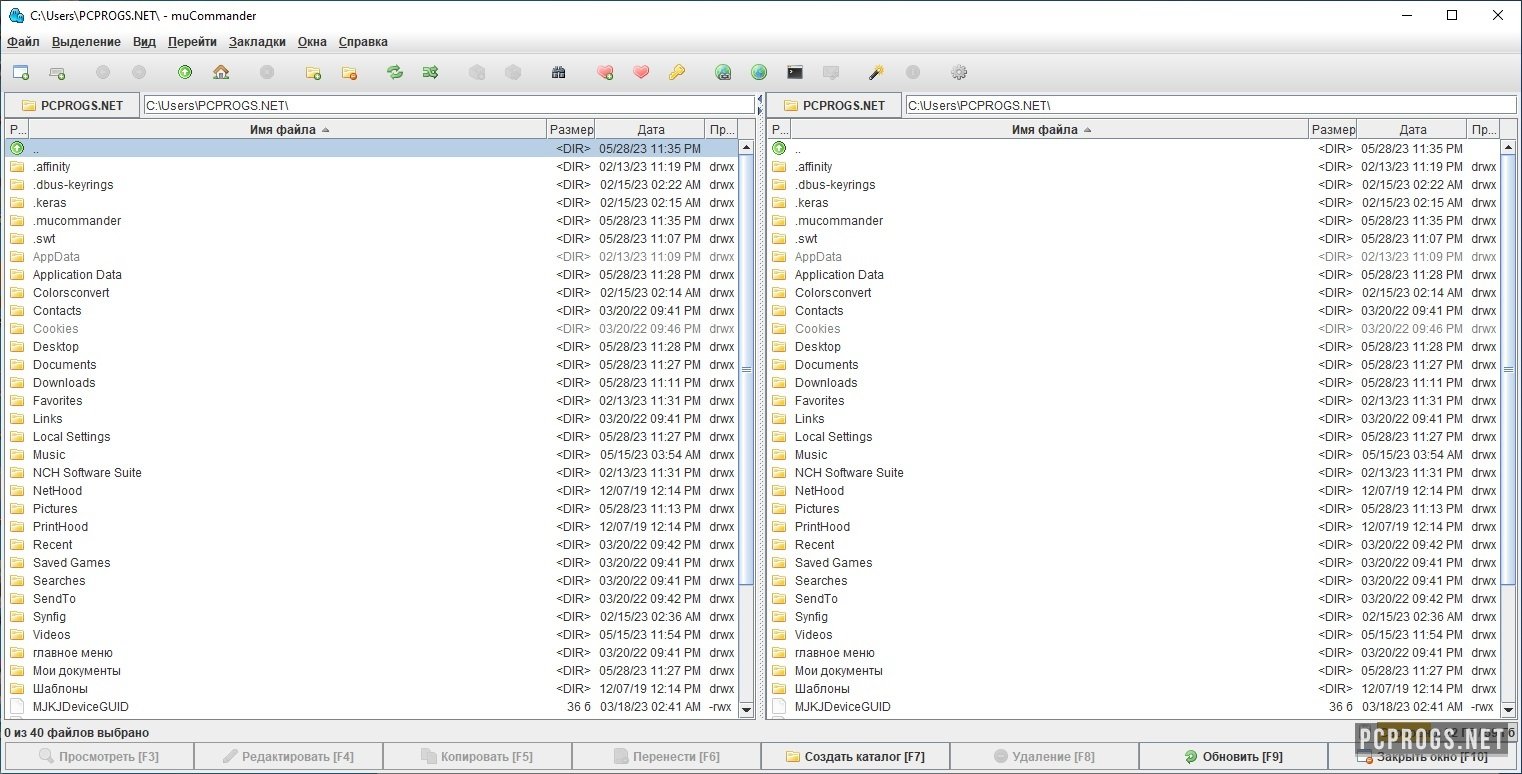This screenshot has height=774, width=1522.
Task: Open the run command terminal icon
Action: pyautogui.click(x=795, y=72)
